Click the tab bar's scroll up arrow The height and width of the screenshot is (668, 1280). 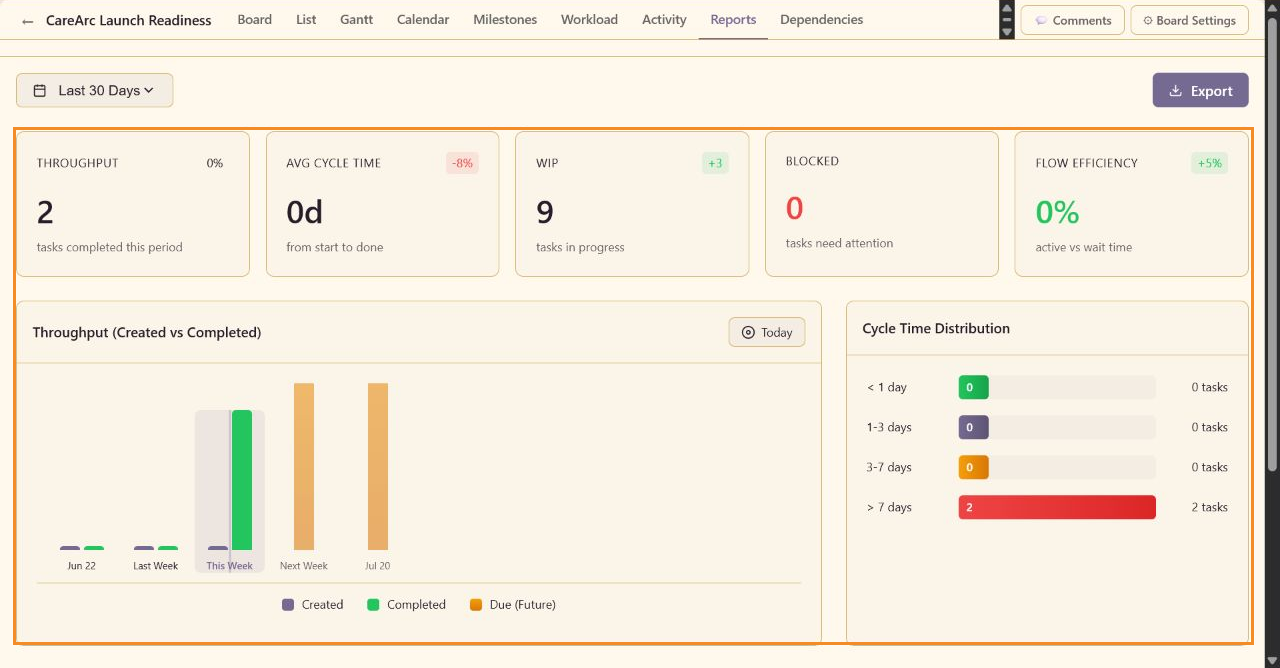pyautogui.click(x=1007, y=9)
